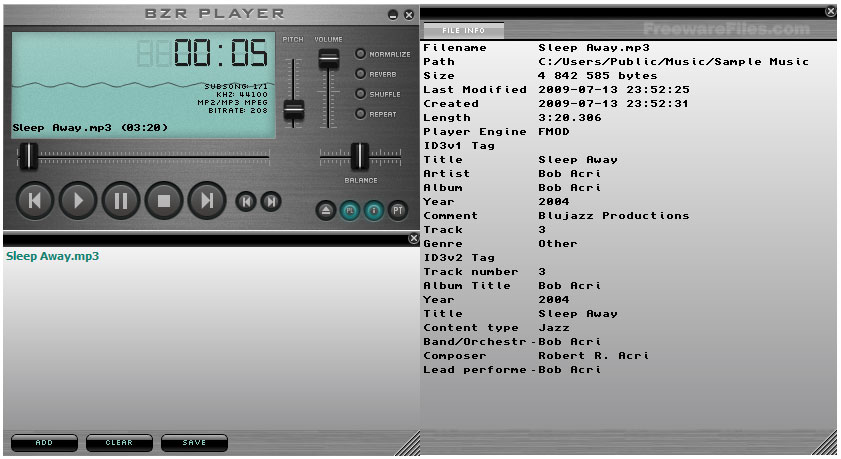
Task: Click the Genre value Other
Action: [x=558, y=243]
